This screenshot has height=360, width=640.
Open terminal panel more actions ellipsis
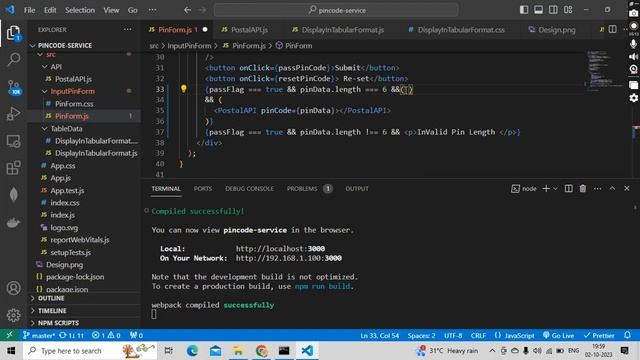tap(598, 188)
